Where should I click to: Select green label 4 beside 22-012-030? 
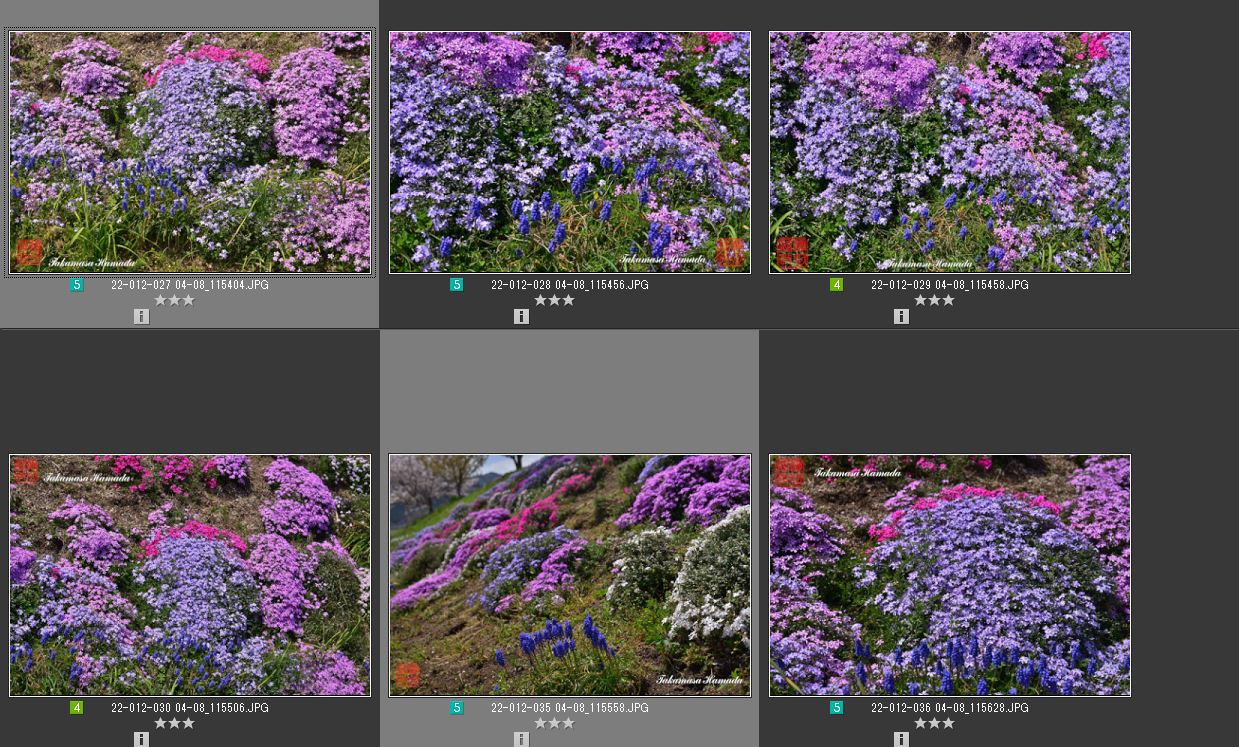point(77,708)
